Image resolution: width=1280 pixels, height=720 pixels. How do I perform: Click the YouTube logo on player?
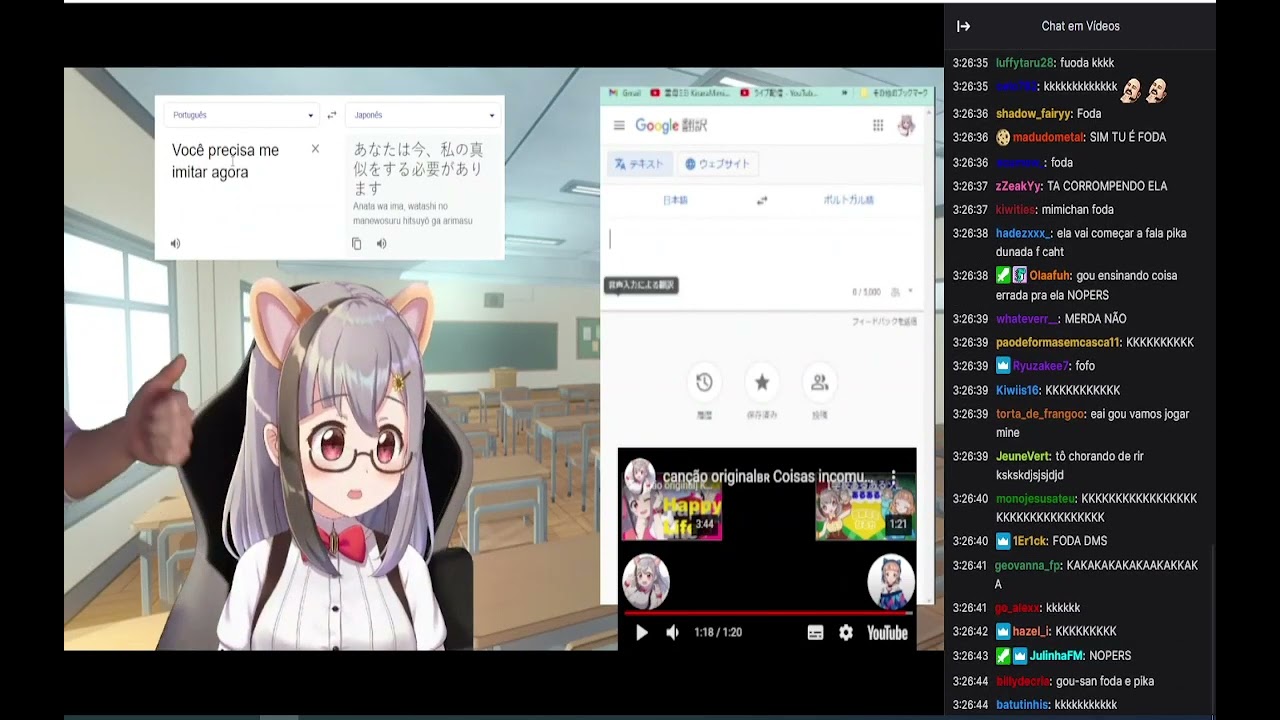[887, 632]
